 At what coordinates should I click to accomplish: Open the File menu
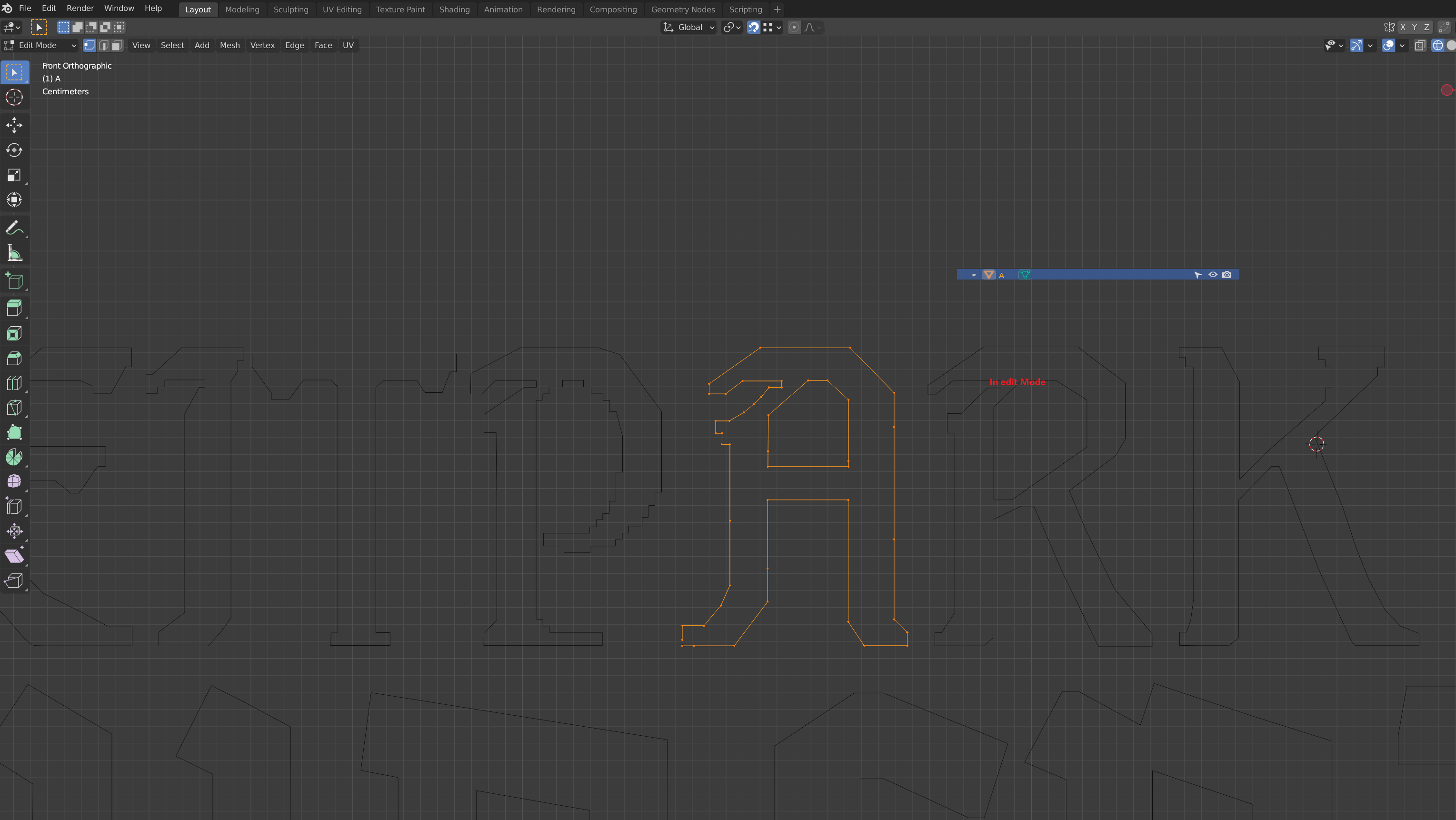point(25,9)
